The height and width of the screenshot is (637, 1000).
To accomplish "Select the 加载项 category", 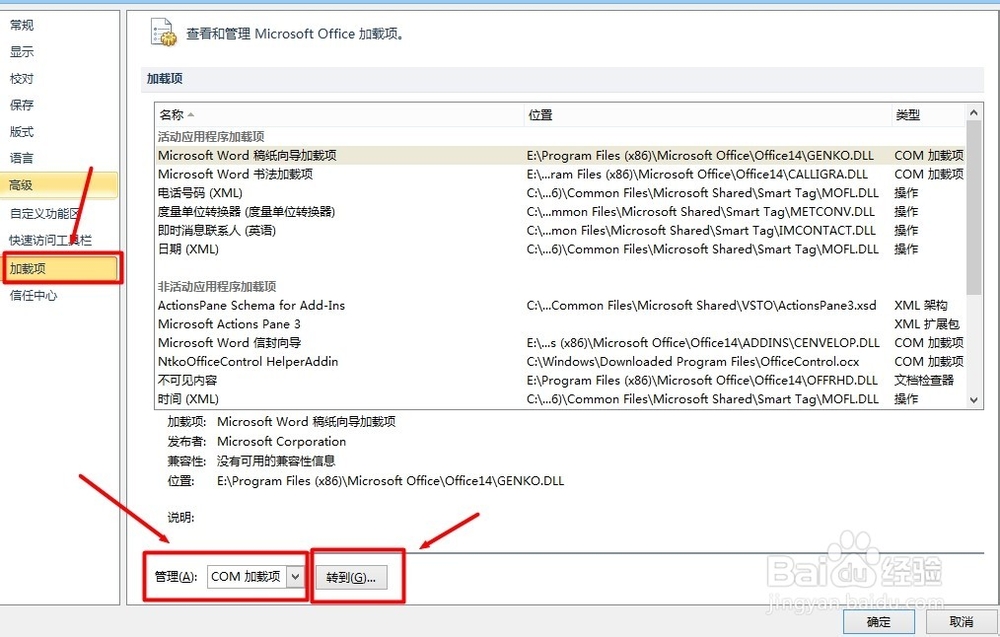I will pos(61,268).
